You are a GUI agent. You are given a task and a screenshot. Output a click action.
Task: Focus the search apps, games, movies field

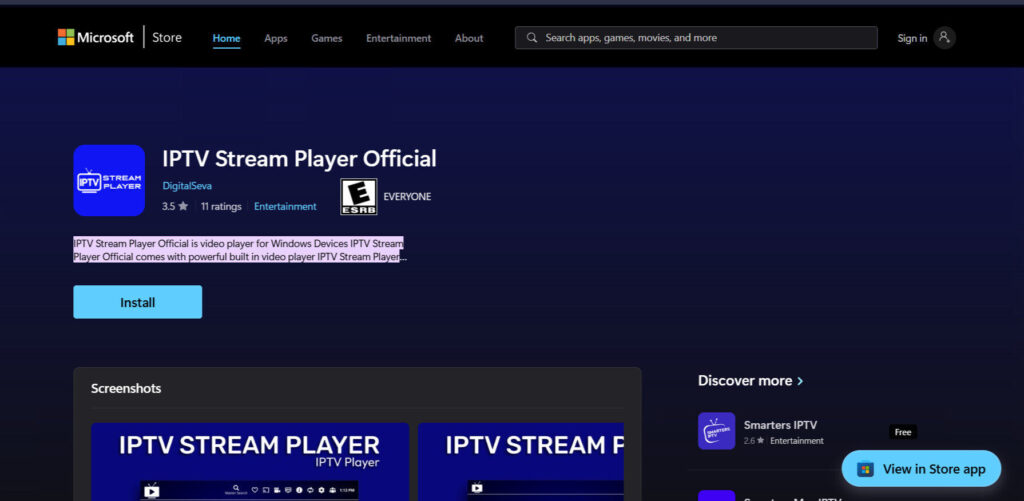point(696,38)
